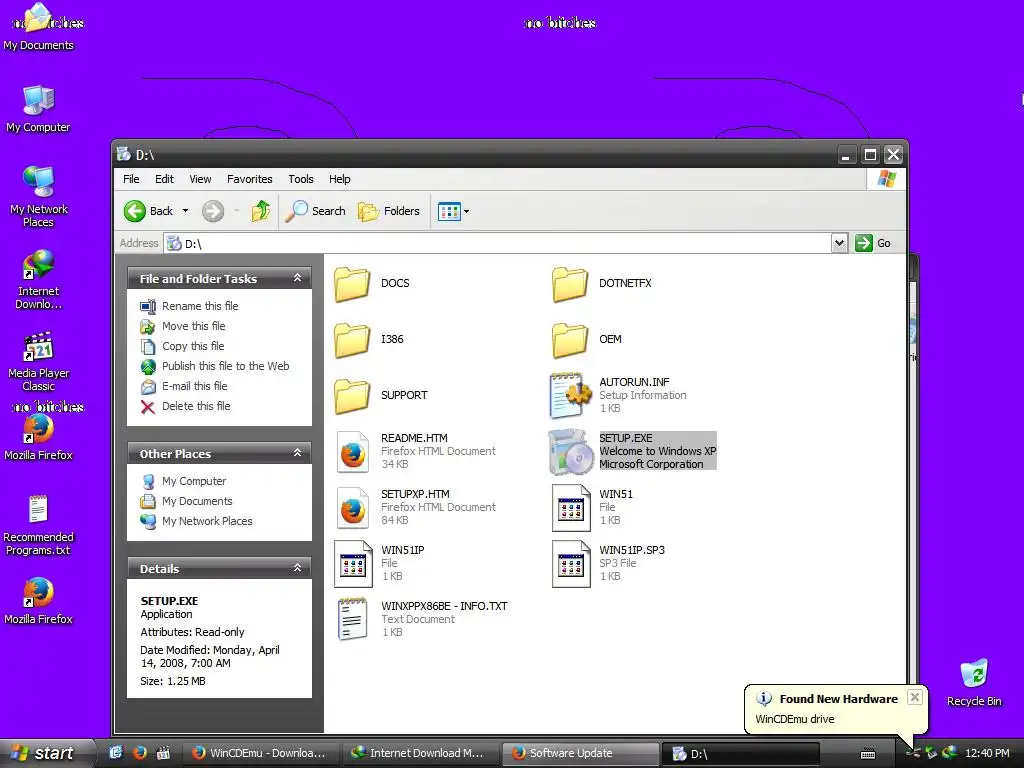1024x768 pixels.
Task: Close the Found New Hardware balloon
Action: point(915,697)
